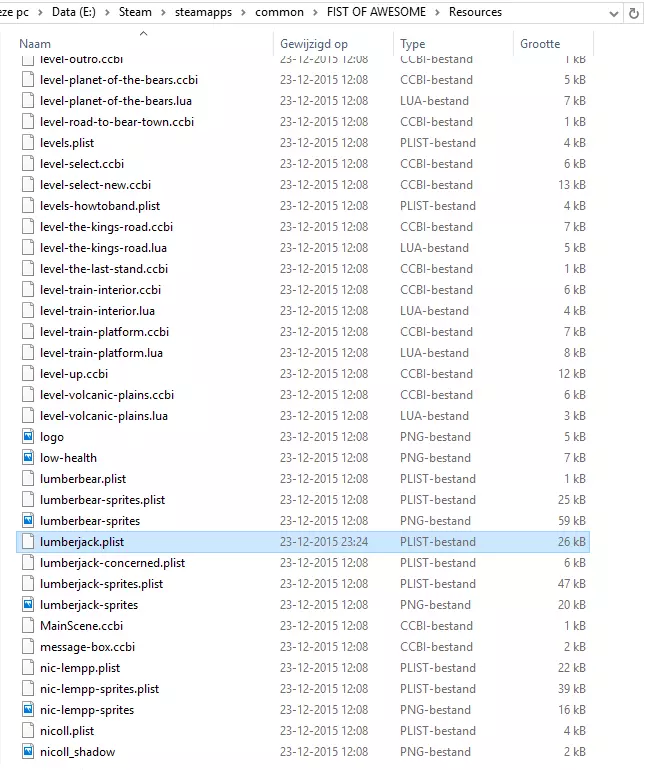Click the lumberbear-sprites PNG image icon

(28, 521)
